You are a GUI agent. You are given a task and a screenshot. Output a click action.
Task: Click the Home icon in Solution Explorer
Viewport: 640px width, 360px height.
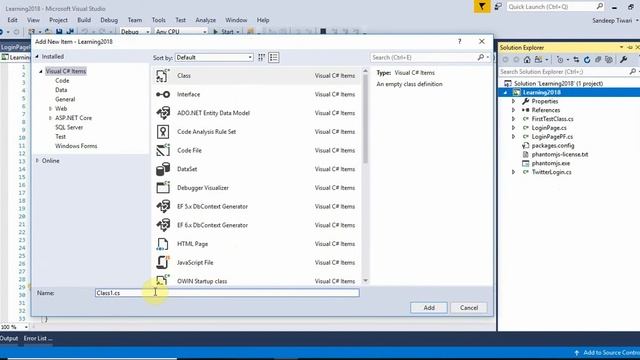(x=527, y=60)
